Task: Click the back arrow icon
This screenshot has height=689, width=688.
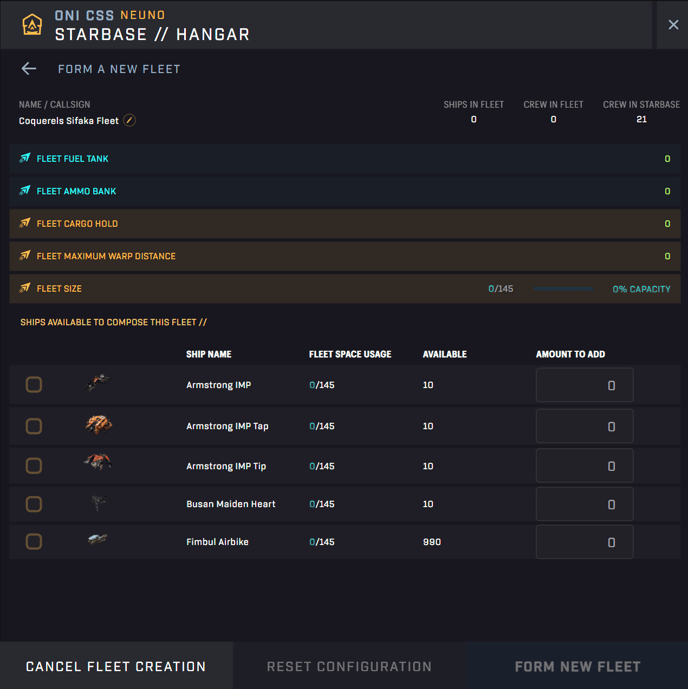Action: tap(29, 69)
